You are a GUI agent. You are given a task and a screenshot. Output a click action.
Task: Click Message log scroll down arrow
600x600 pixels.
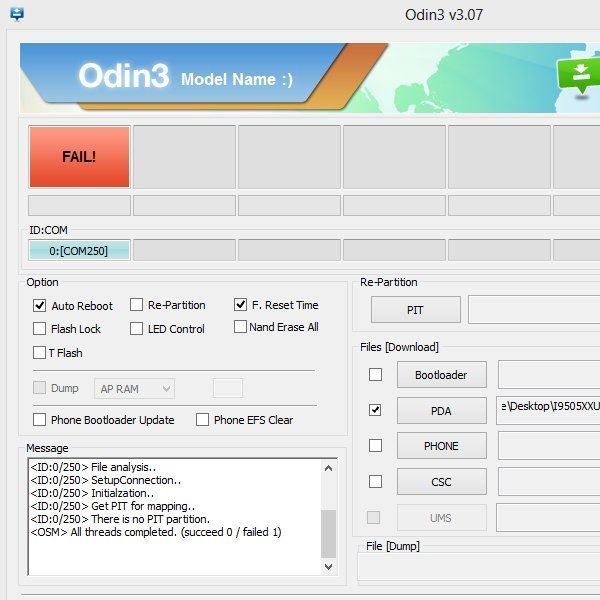pyautogui.click(x=328, y=566)
